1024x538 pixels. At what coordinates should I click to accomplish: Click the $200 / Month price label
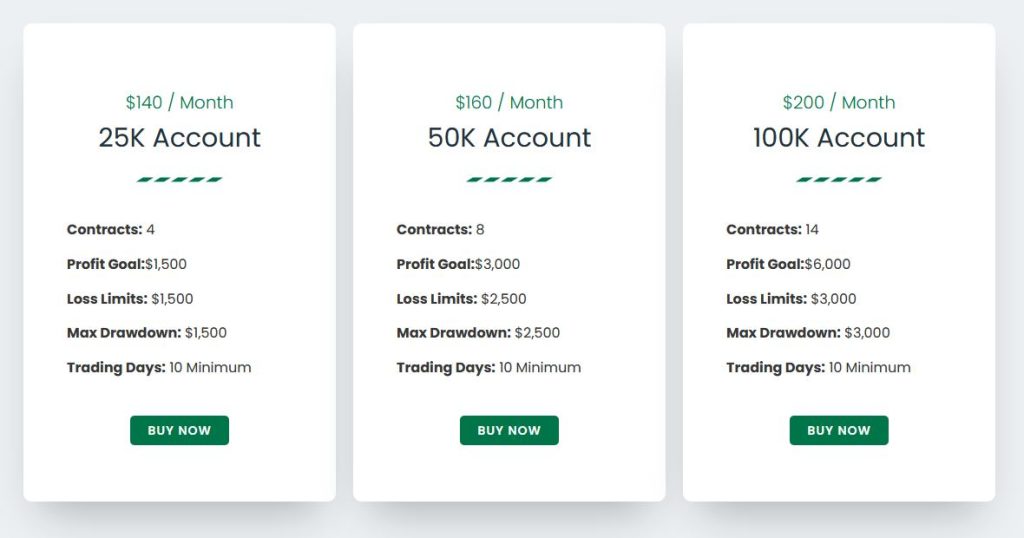[839, 103]
